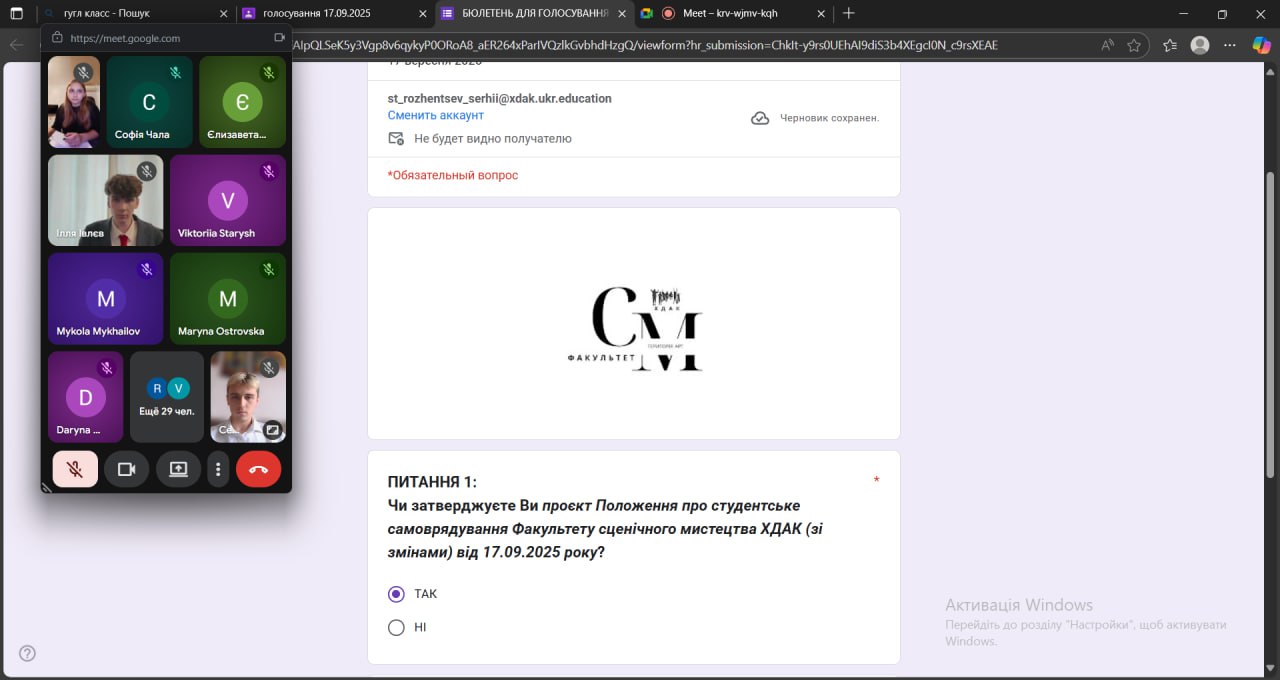Screen dimensions: 1280x680
Task: Open the three-dot more options in Meet
Action: (x=218, y=469)
